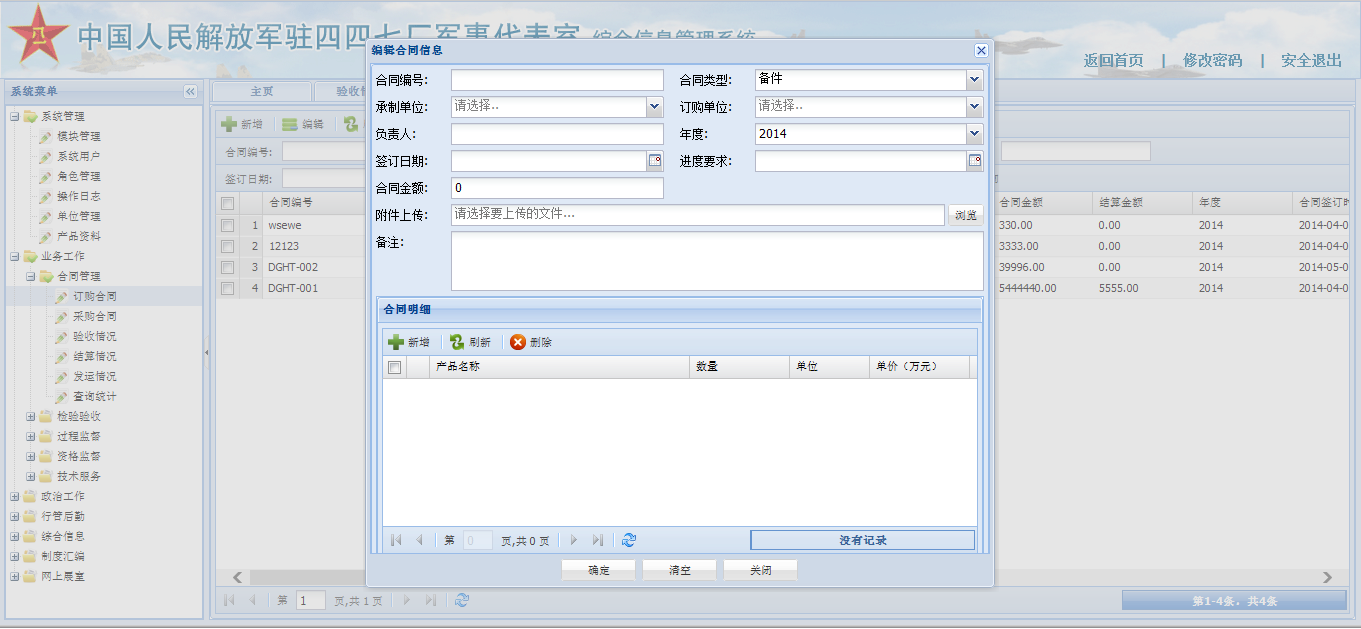Switch to the 主页 tab
1361x629 pixels.
tap(261, 91)
